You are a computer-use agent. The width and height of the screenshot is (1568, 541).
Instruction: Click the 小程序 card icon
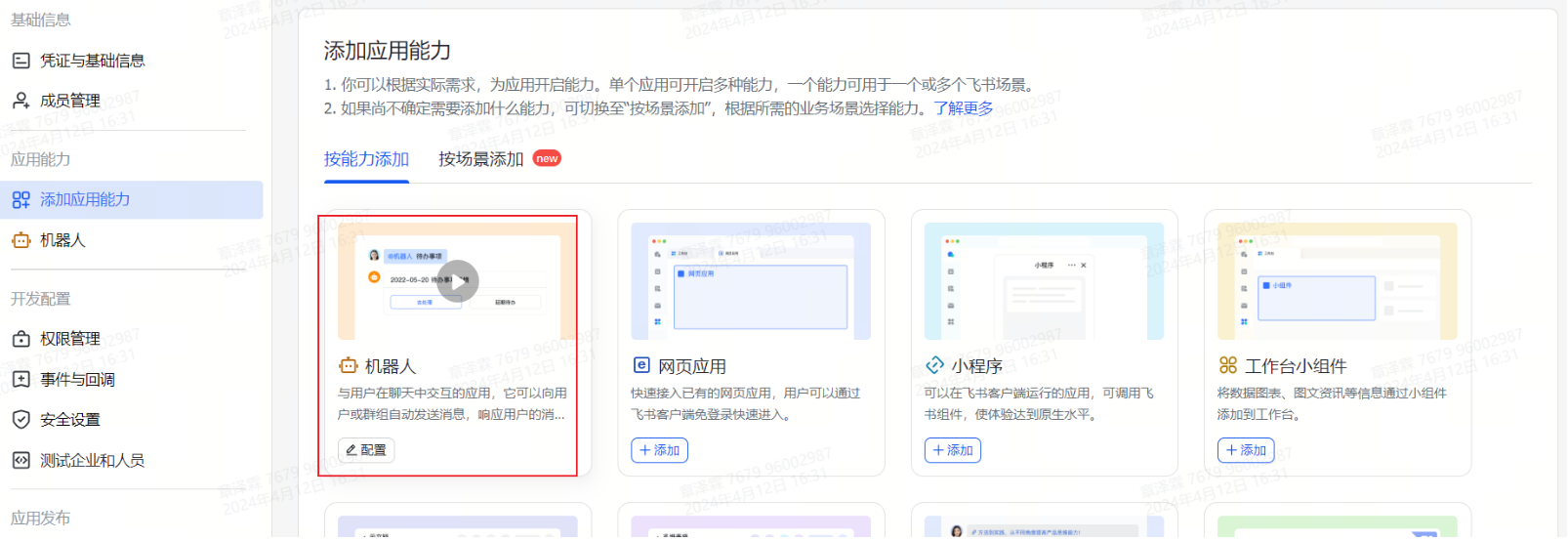[934, 365]
